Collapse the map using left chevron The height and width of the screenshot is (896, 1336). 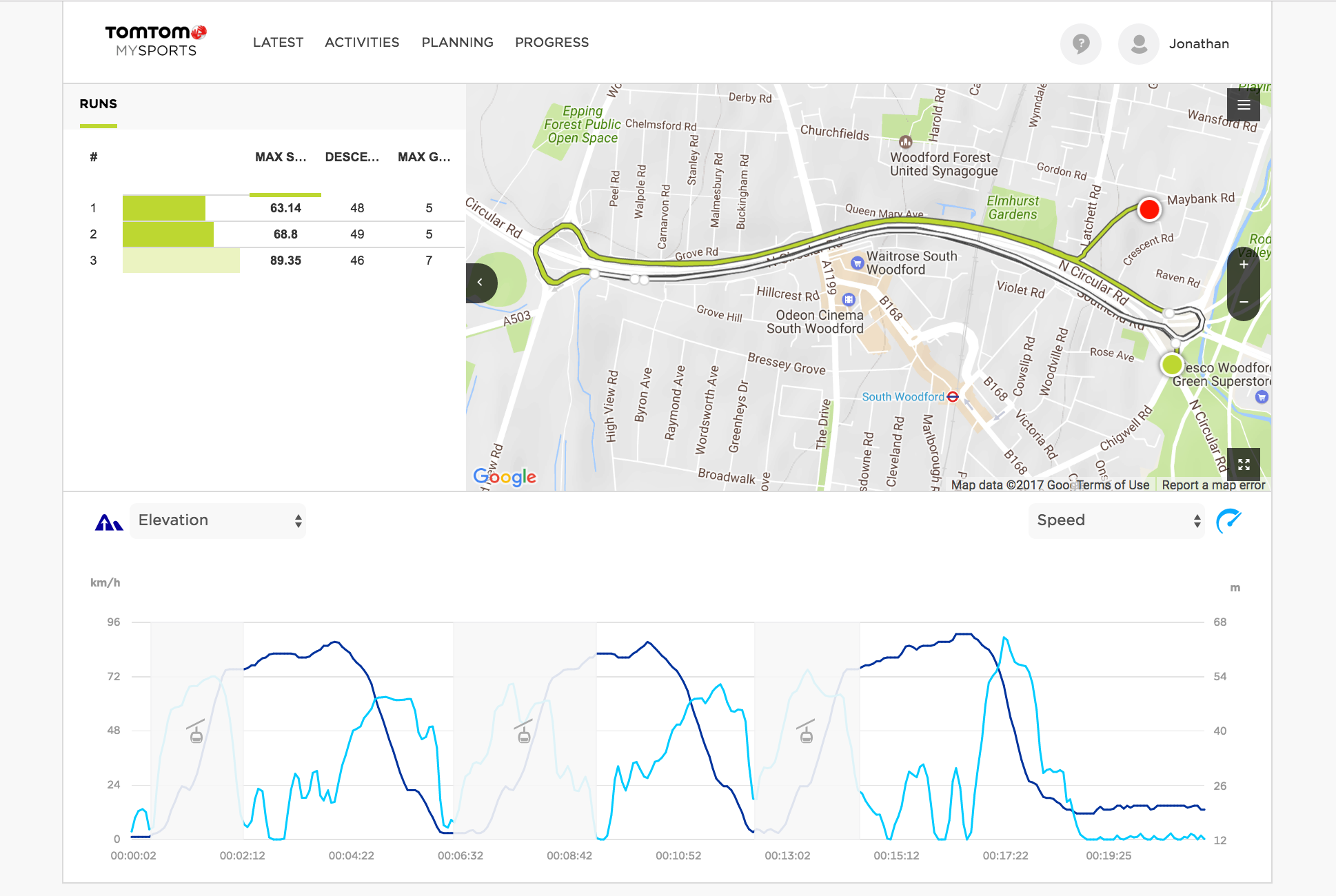coord(480,283)
